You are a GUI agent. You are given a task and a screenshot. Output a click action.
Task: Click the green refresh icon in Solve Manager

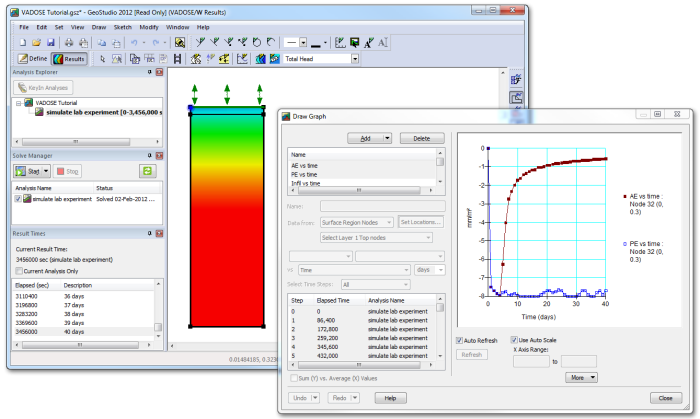click(148, 171)
